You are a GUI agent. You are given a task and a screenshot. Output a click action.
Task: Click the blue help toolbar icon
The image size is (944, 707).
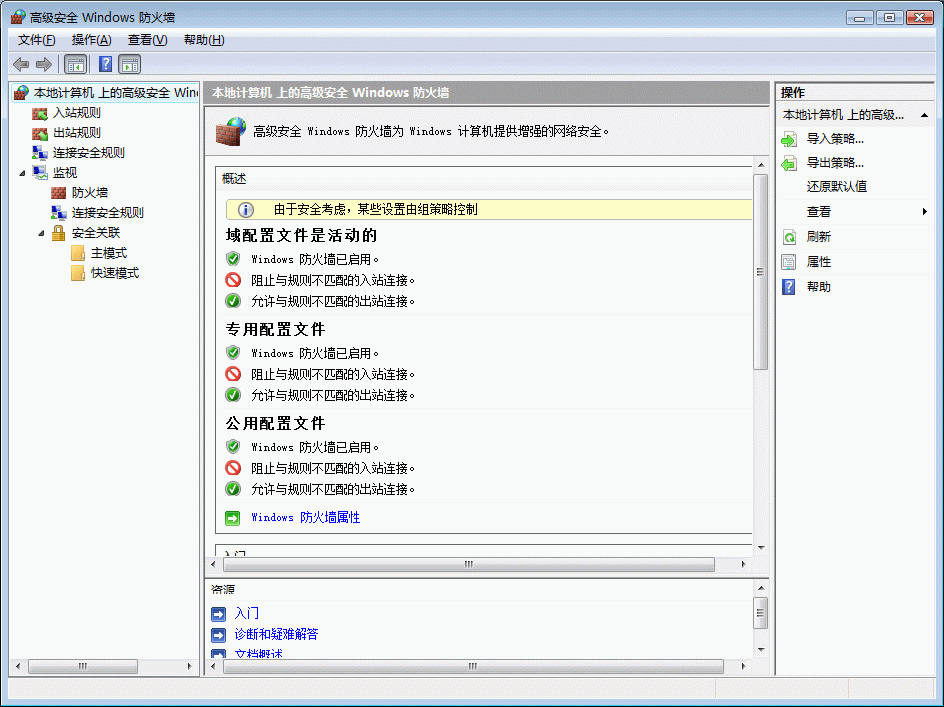point(105,64)
